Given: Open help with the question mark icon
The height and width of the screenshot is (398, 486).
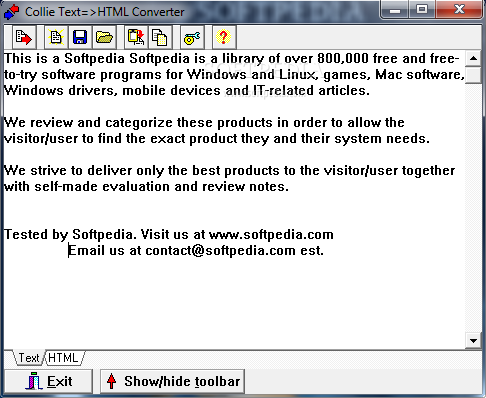Looking at the screenshot, I should point(224,37).
